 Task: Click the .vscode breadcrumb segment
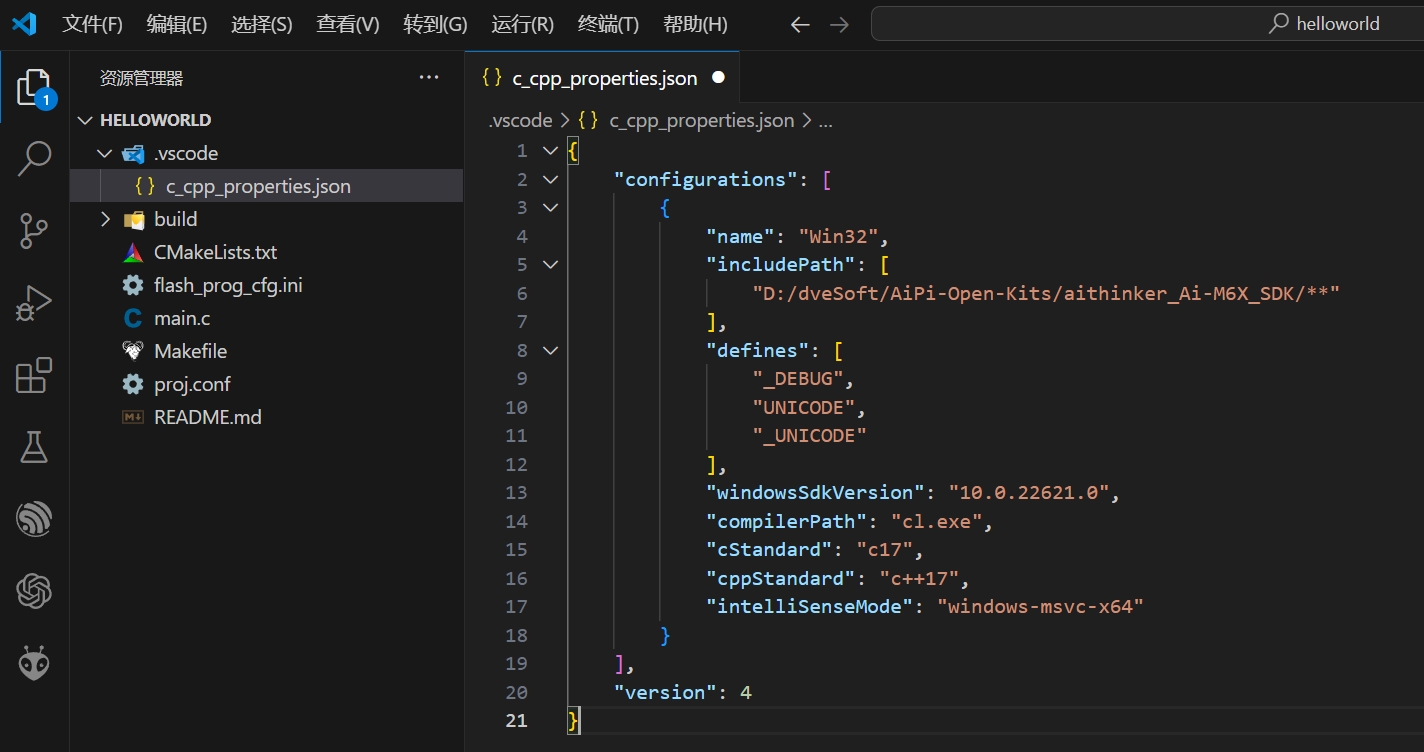pos(520,121)
